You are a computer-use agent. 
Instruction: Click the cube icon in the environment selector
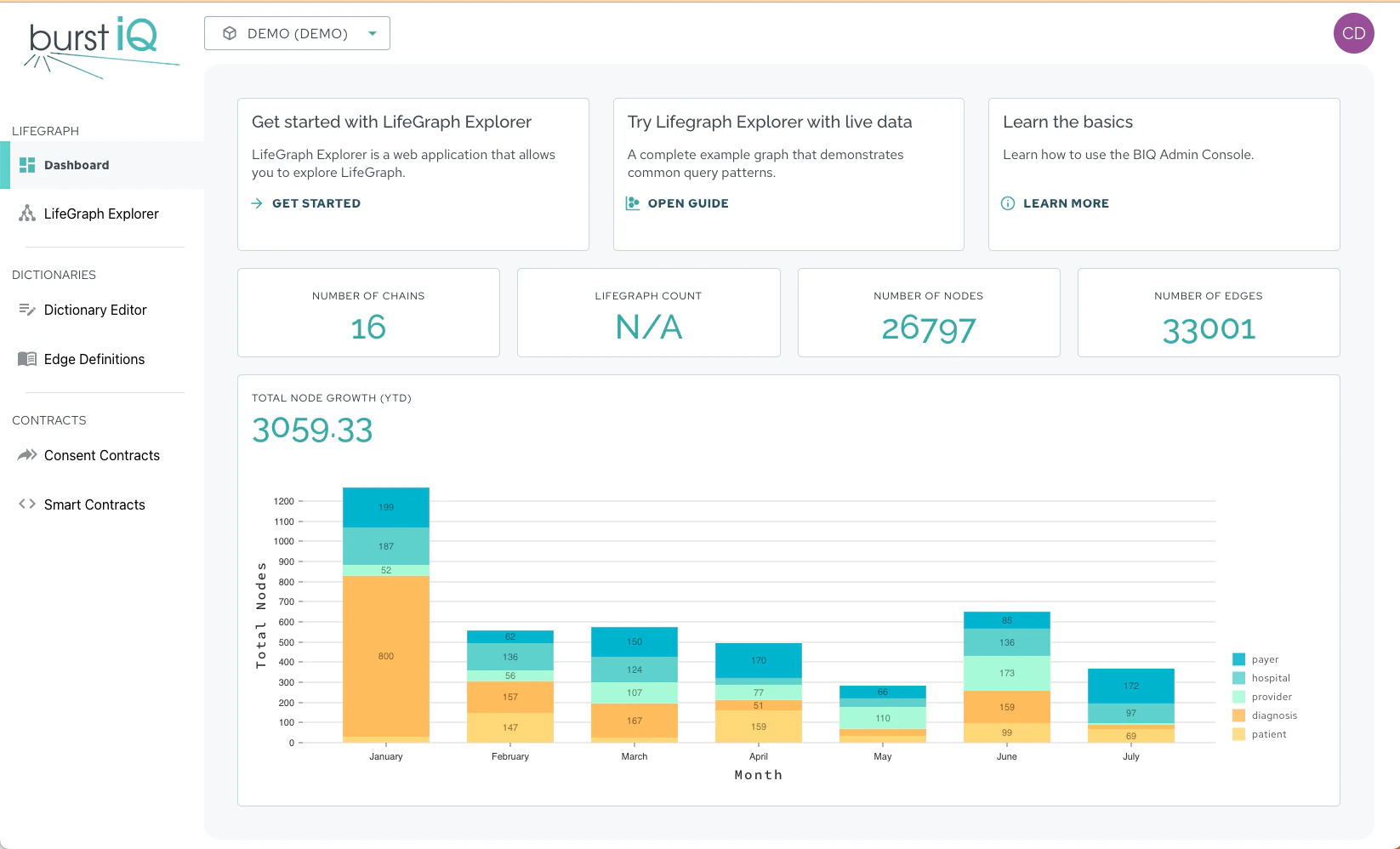click(x=229, y=33)
